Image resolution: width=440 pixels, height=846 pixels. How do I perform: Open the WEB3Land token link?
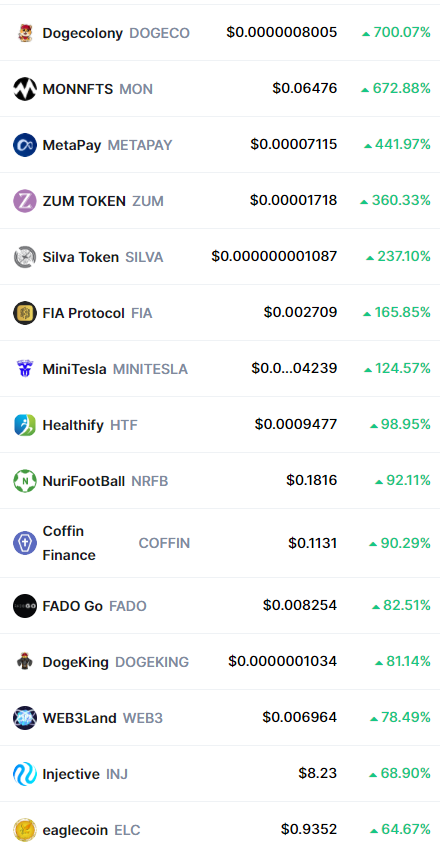[79, 718]
